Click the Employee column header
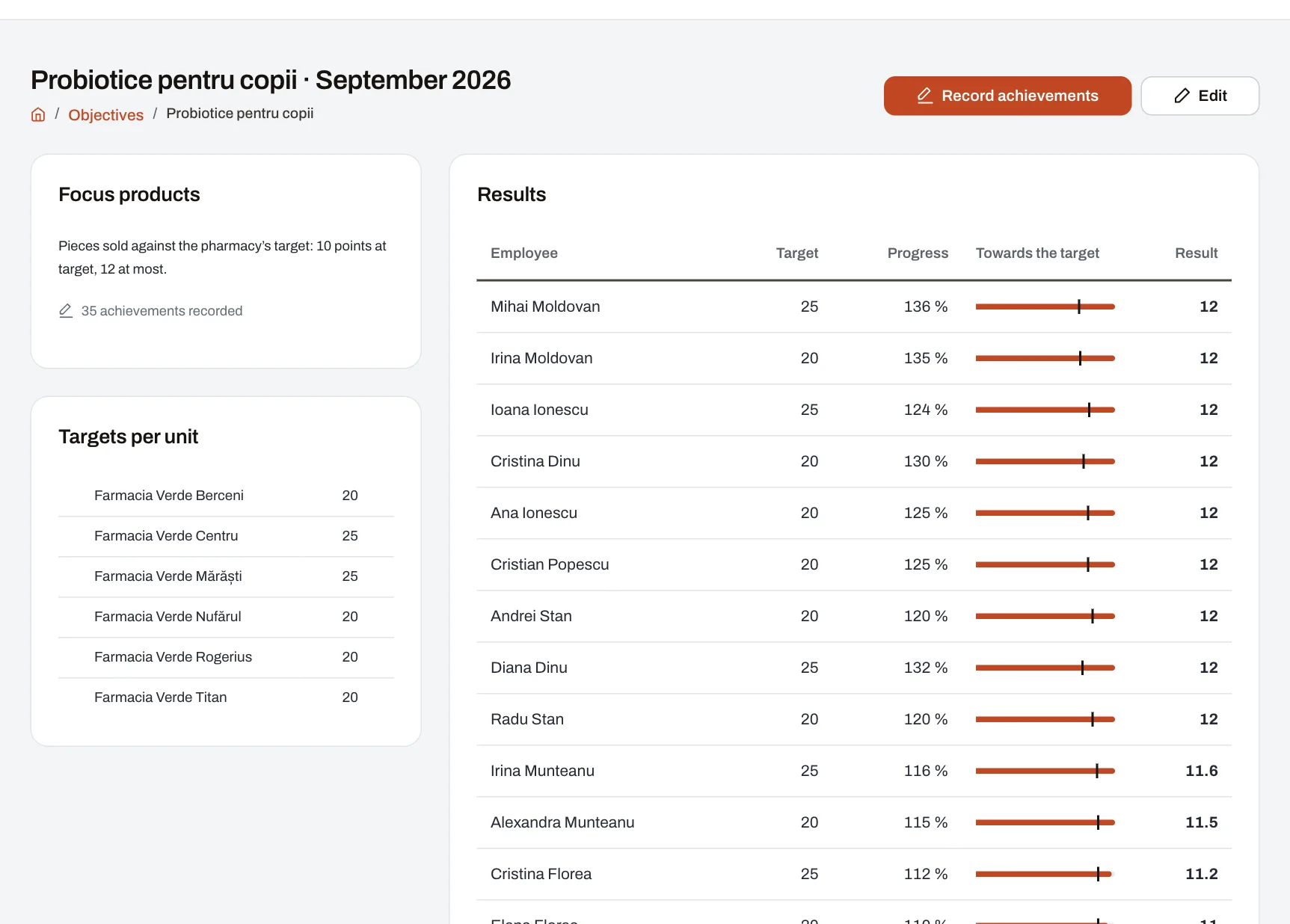The height and width of the screenshot is (924, 1290). click(x=524, y=253)
